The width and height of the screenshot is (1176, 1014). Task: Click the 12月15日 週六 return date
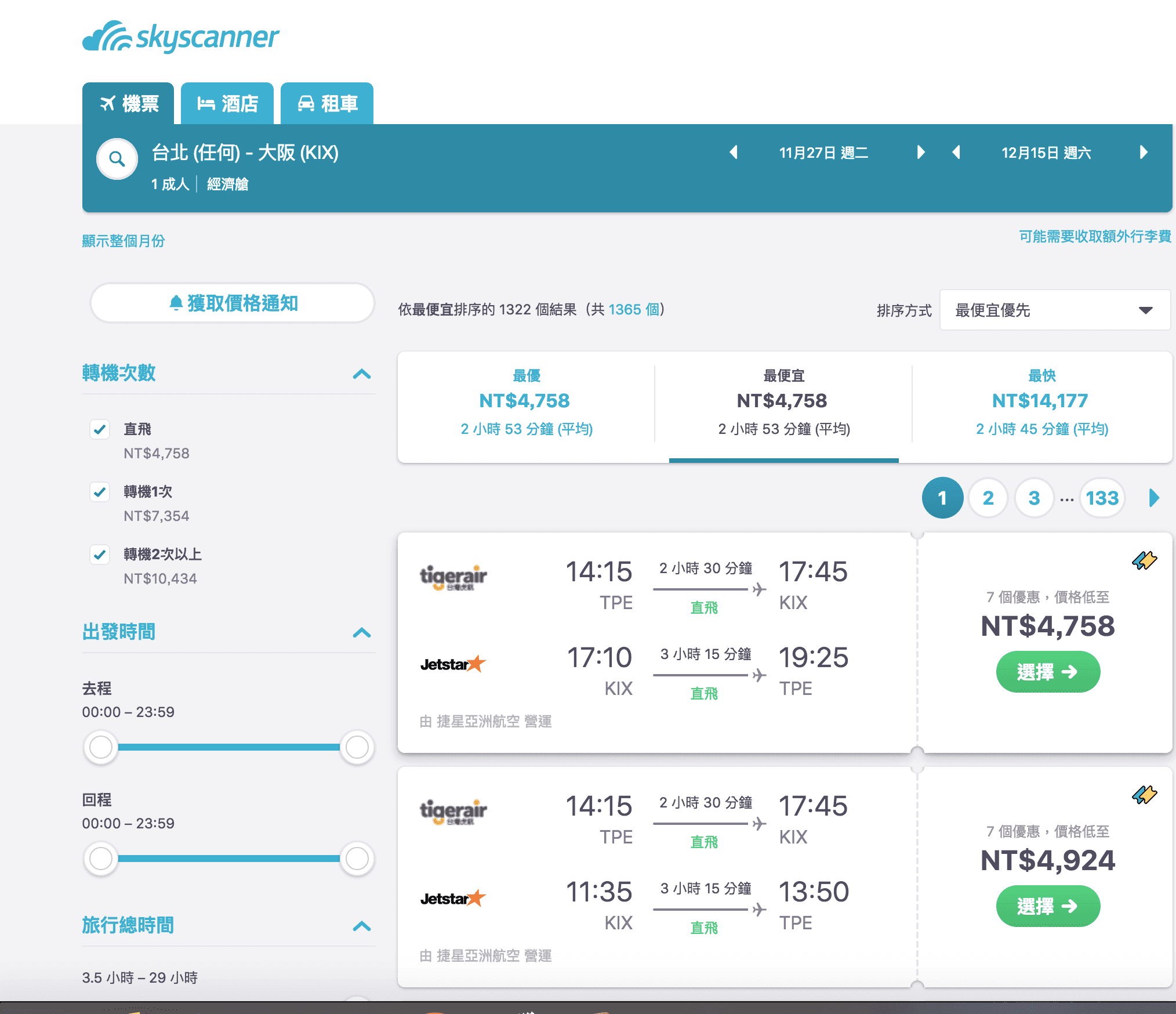pos(1046,153)
